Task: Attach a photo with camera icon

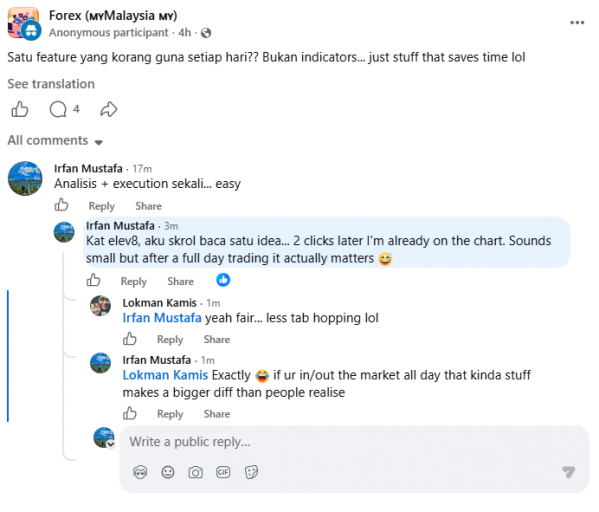Action: click(x=196, y=472)
